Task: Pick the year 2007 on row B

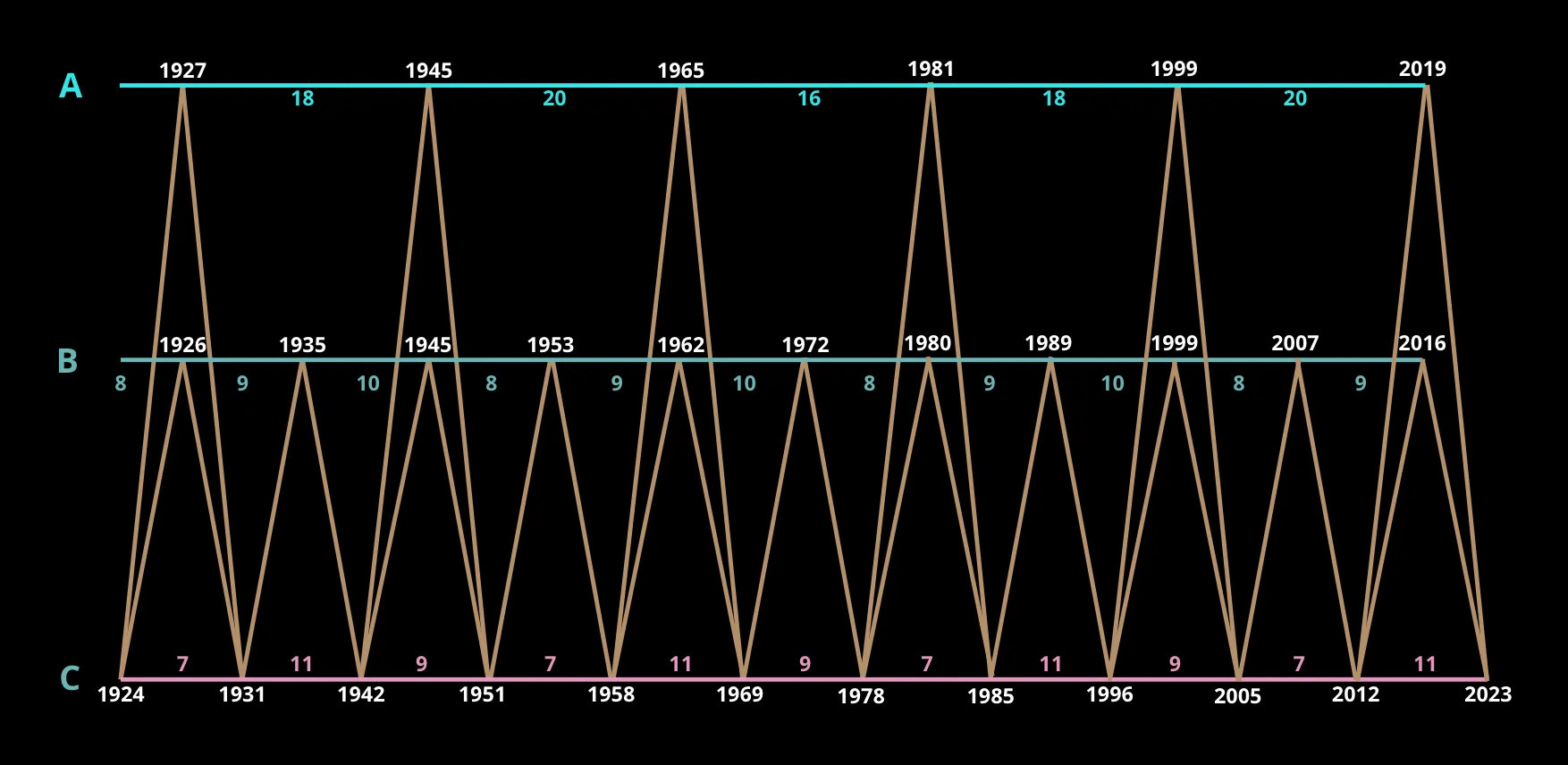Action: click(1295, 343)
